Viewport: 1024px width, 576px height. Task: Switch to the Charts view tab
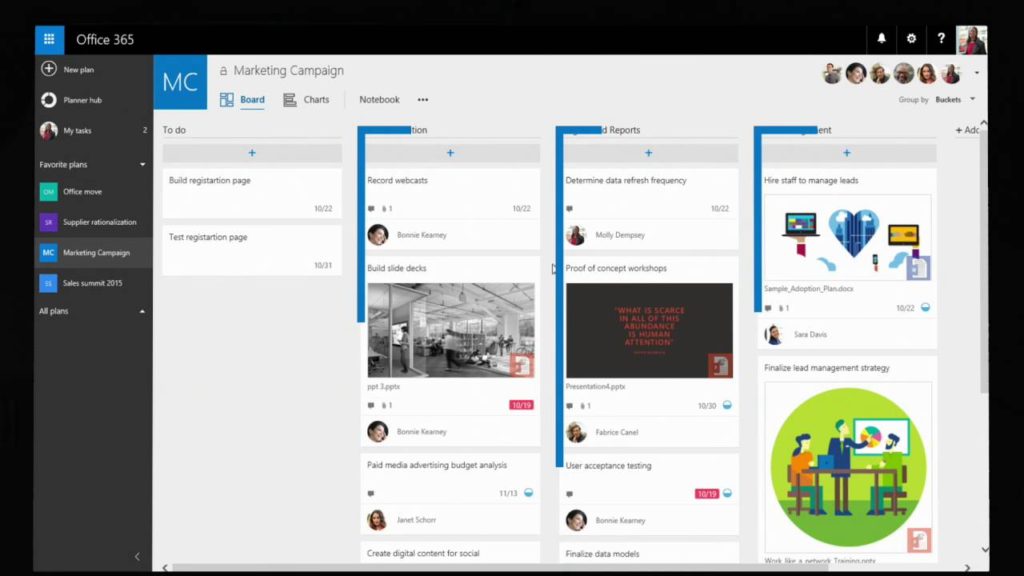307,100
